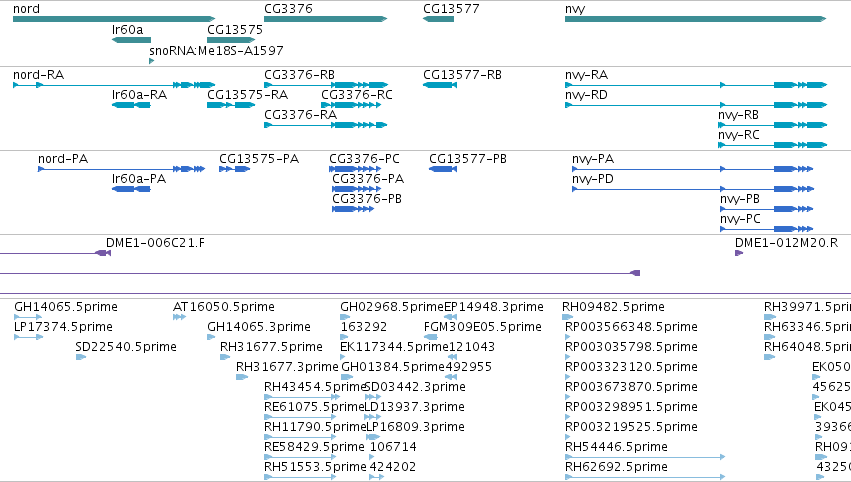
Task: Click the CG3376-RC transcript label
Action: (357, 95)
